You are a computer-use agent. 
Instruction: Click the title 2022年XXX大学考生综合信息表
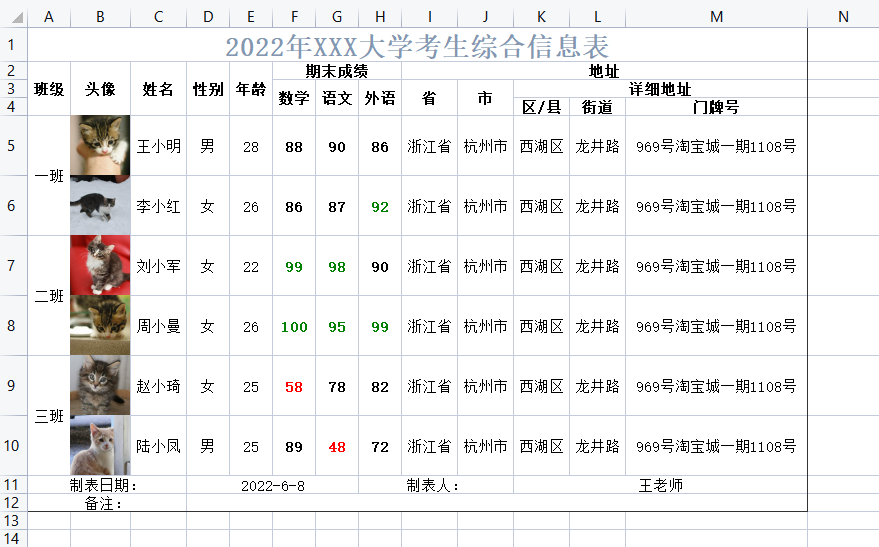pos(417,46)
